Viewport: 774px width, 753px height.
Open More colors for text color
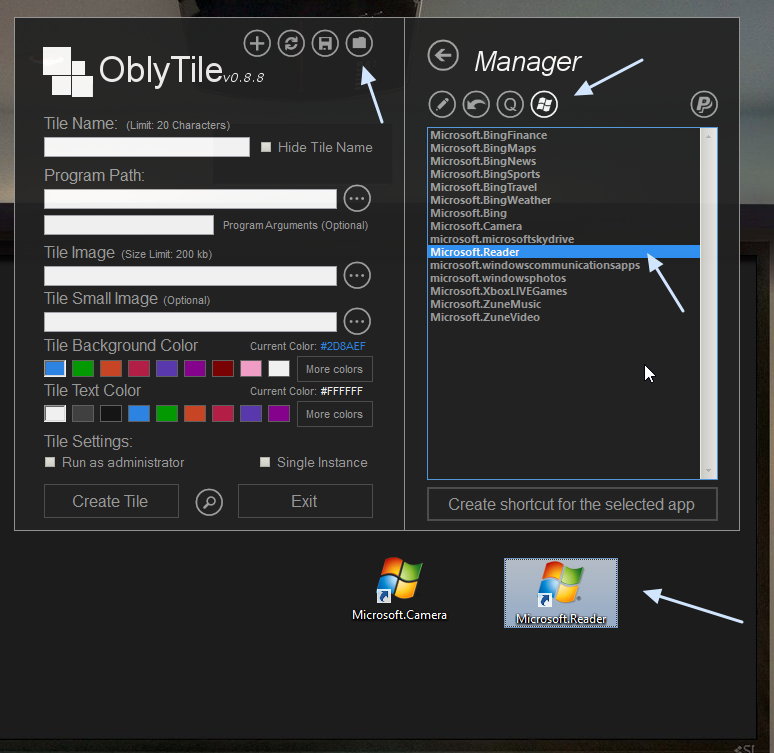tap(335, 414)
